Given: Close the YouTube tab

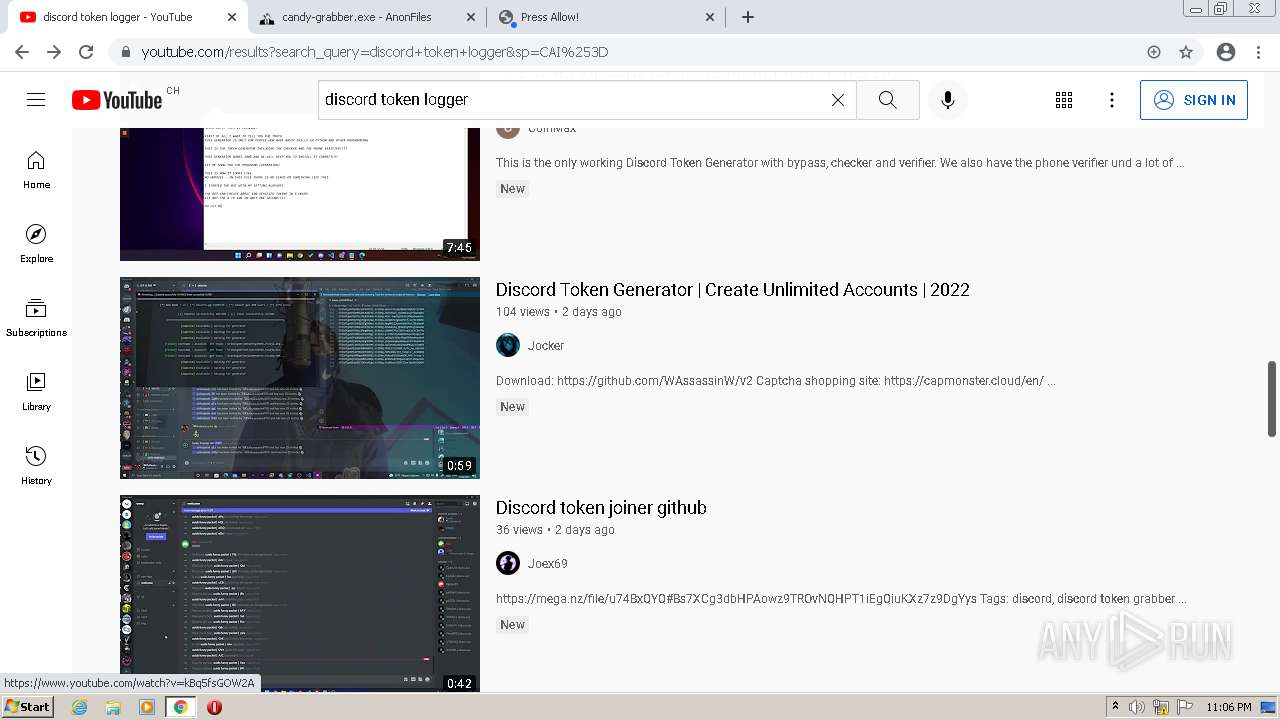Looking at the screenshot, I should click(x=232, y=17).
